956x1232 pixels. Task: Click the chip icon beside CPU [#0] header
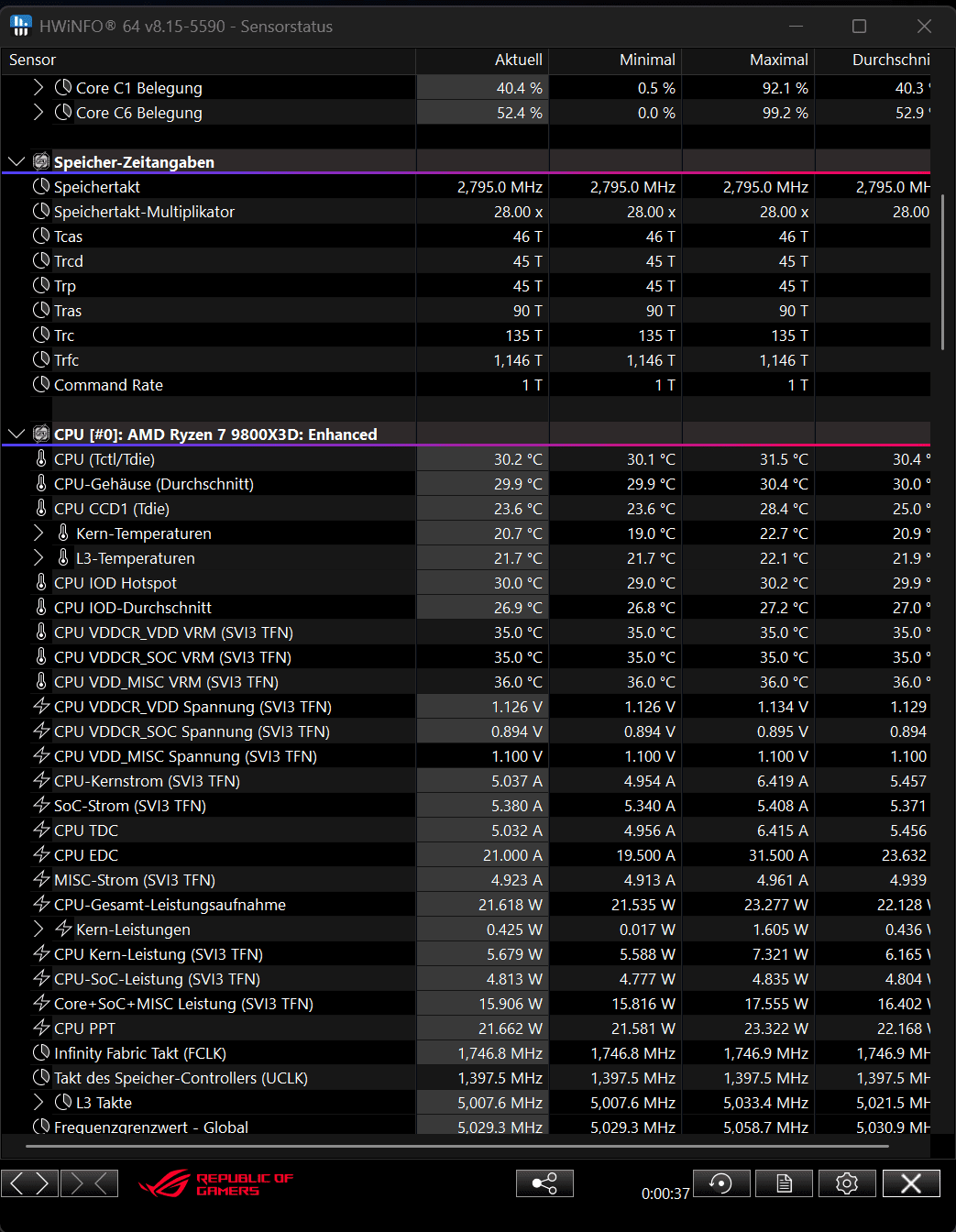41,434
